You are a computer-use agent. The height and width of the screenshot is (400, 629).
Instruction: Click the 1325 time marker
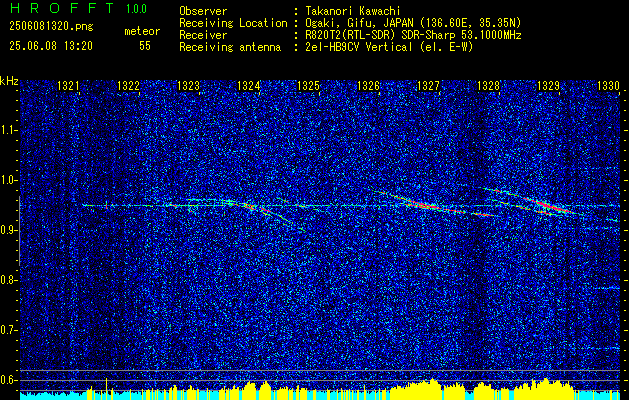[x=308, y=86]
